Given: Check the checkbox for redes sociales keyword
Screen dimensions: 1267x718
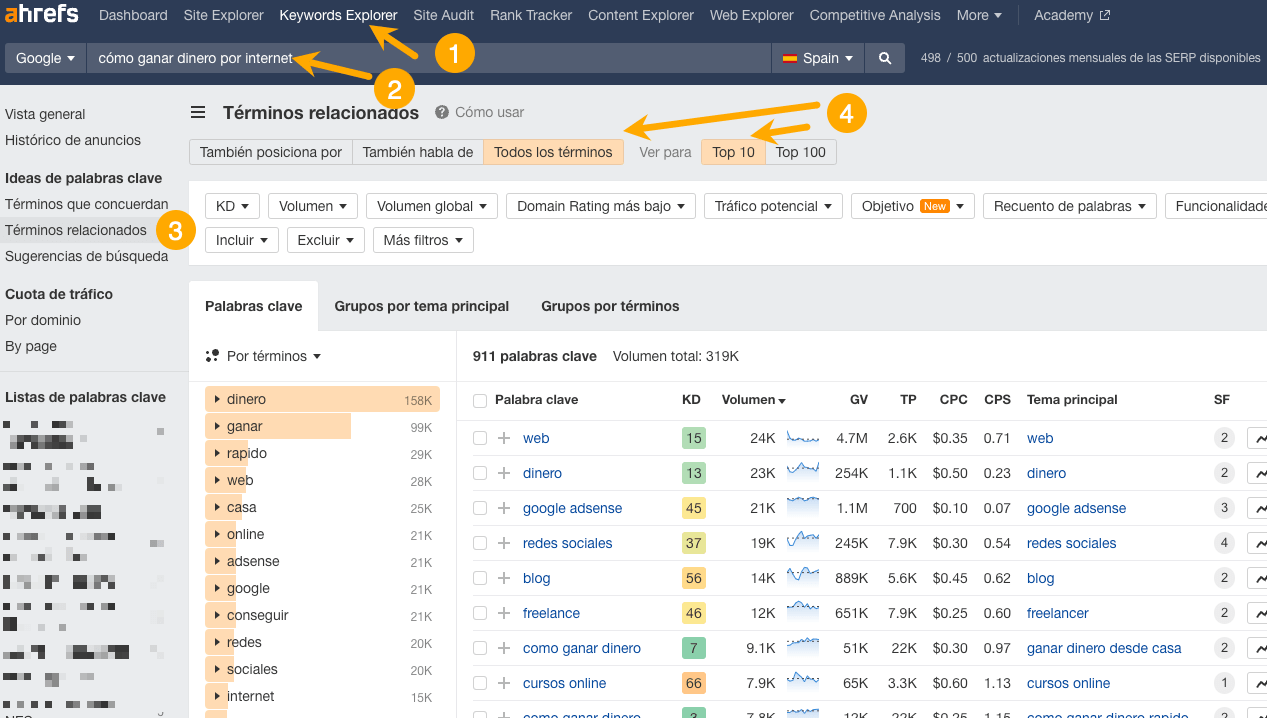Looking at the screenshot, I should pos(479,543).
